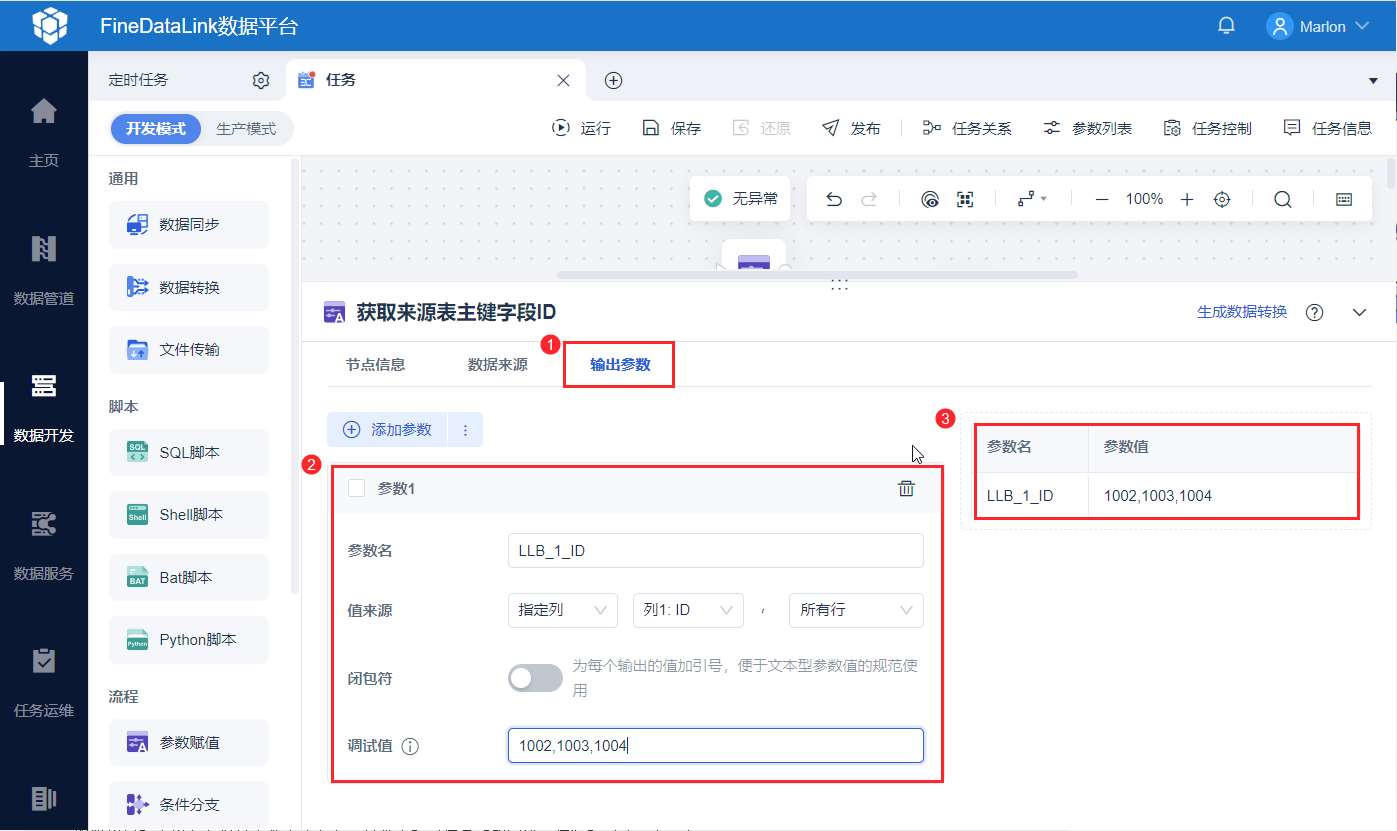
Task: Add the 数据同步 node
Action: coord(189,225)
